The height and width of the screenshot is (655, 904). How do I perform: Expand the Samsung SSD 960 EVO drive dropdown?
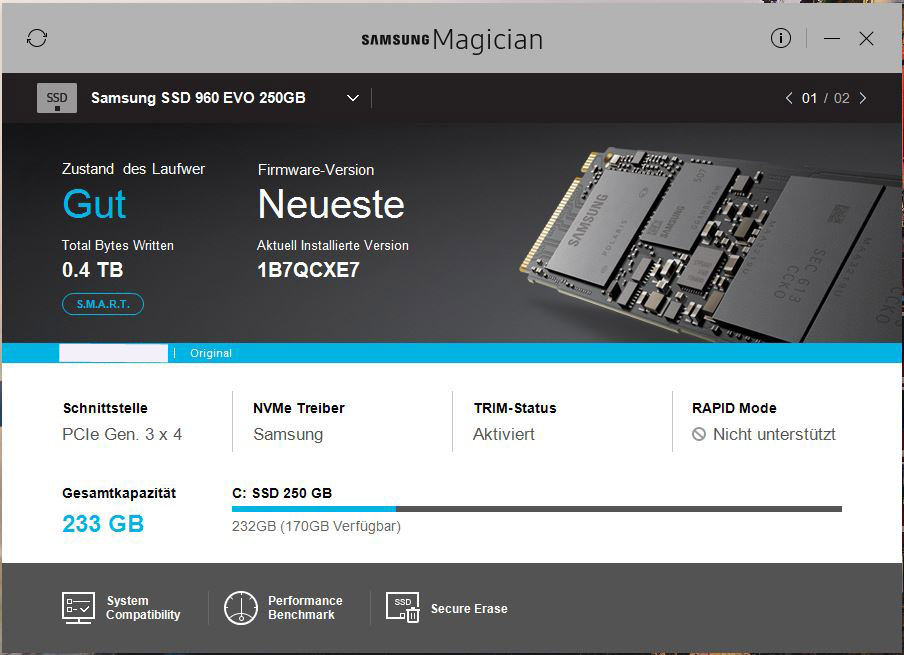coord(353,98)
